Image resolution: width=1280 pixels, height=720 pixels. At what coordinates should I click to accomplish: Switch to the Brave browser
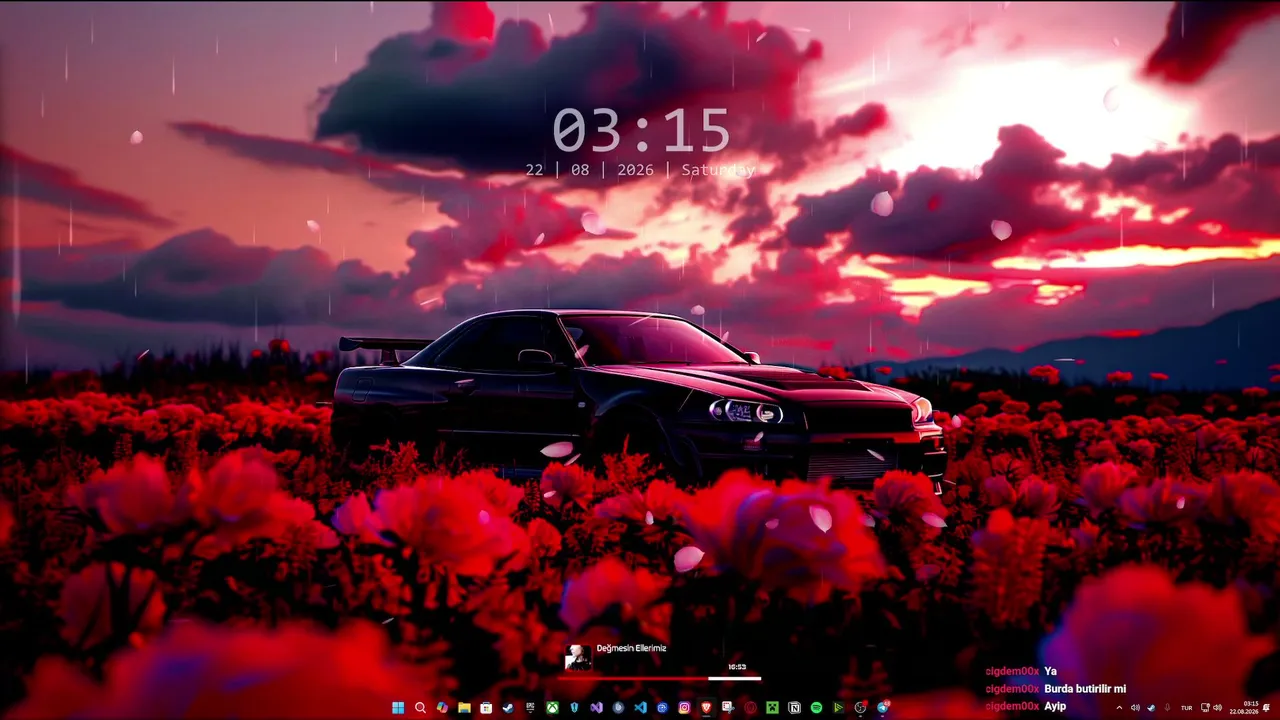point(706,708)
